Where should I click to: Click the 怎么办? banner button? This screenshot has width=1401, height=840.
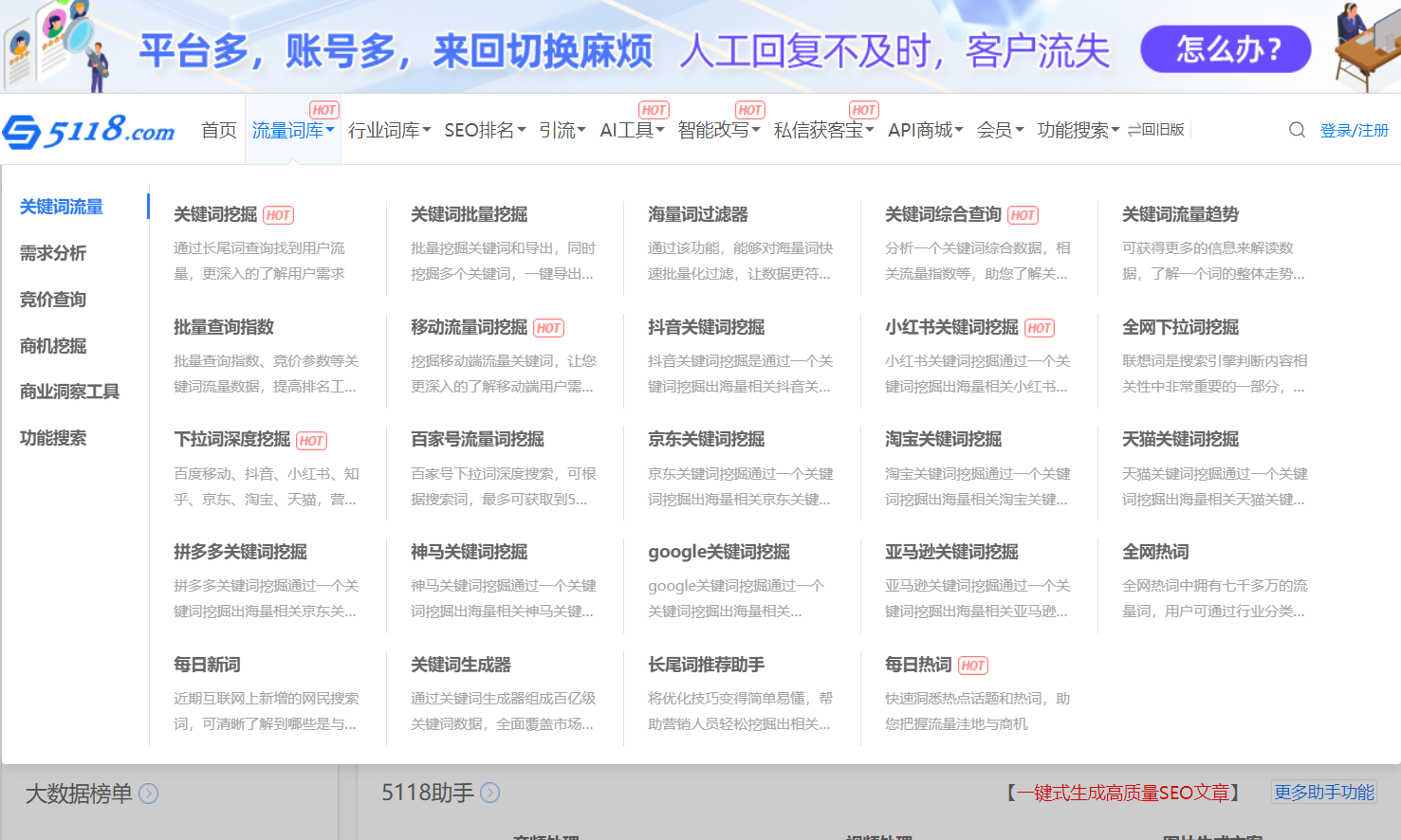[x=1226, y=48]
